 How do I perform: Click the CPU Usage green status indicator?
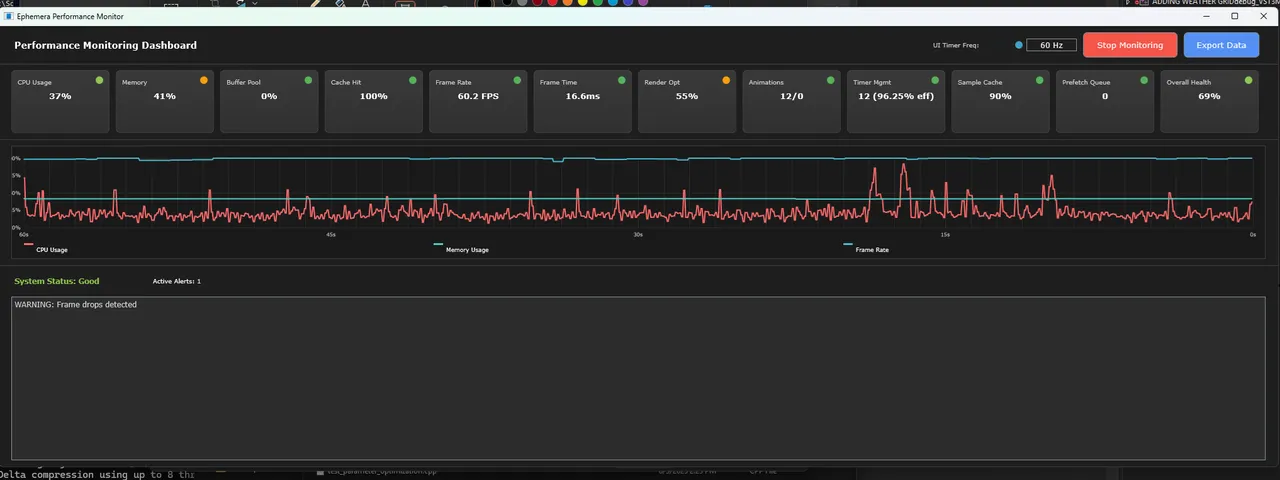(99, 80)
